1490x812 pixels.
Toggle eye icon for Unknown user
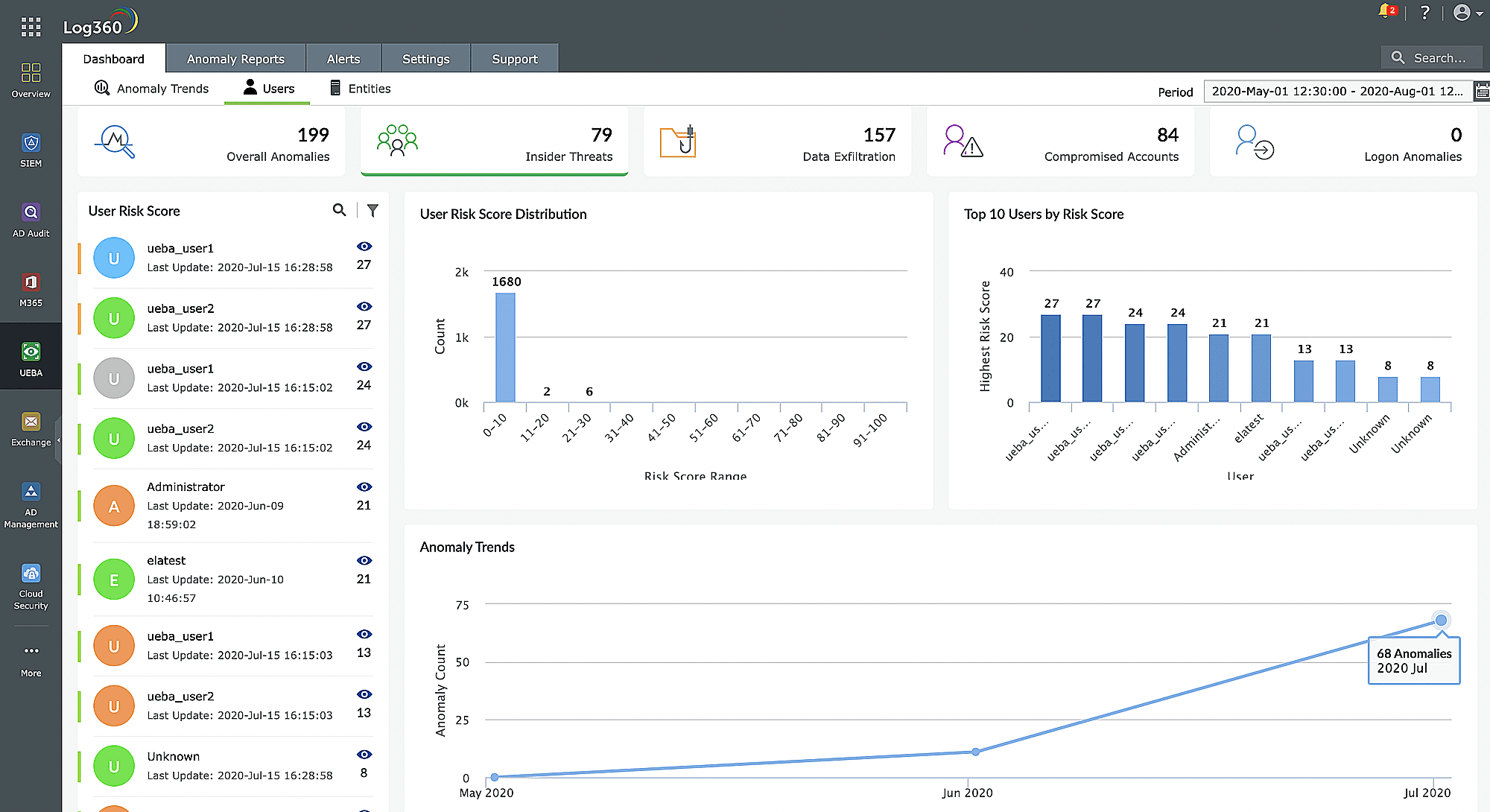point(364,755)
